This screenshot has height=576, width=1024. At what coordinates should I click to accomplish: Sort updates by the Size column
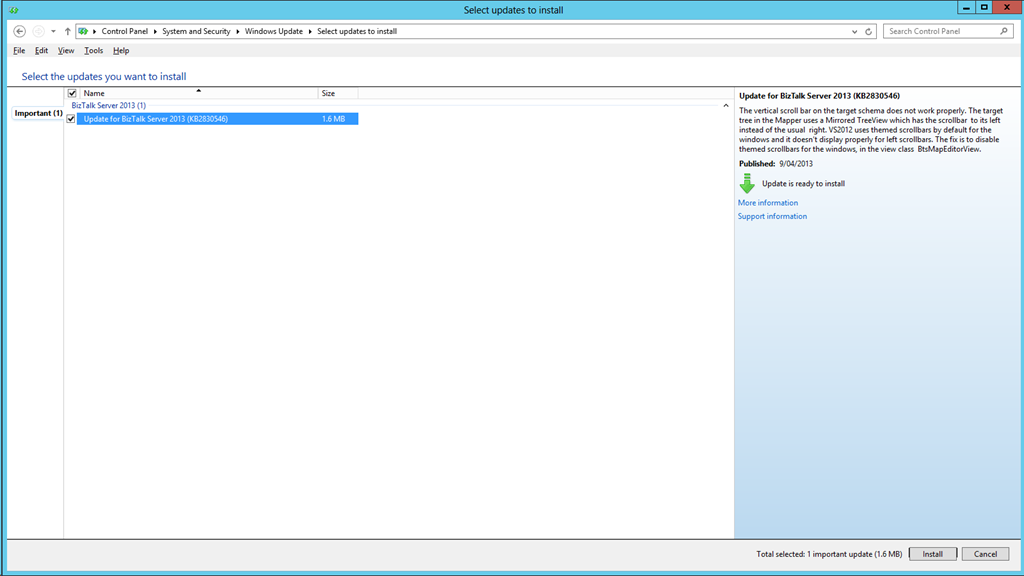point(338,93)
